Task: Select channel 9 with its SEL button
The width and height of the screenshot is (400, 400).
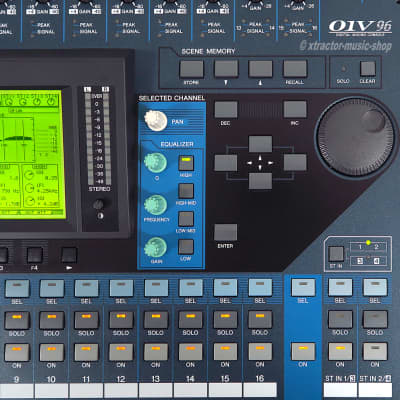Action: point(17,288)
